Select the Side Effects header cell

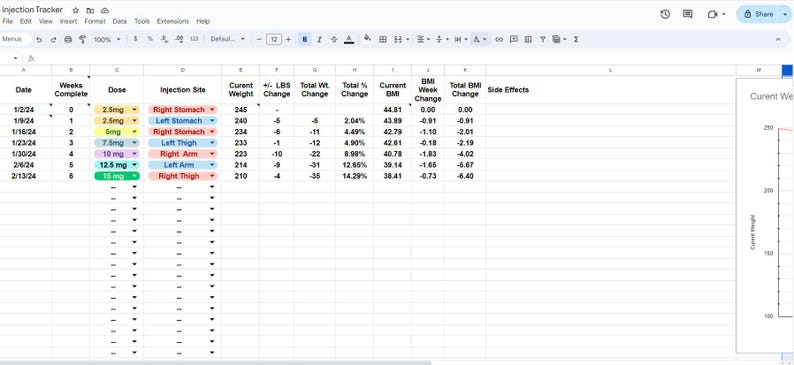(x=611, y=90)
